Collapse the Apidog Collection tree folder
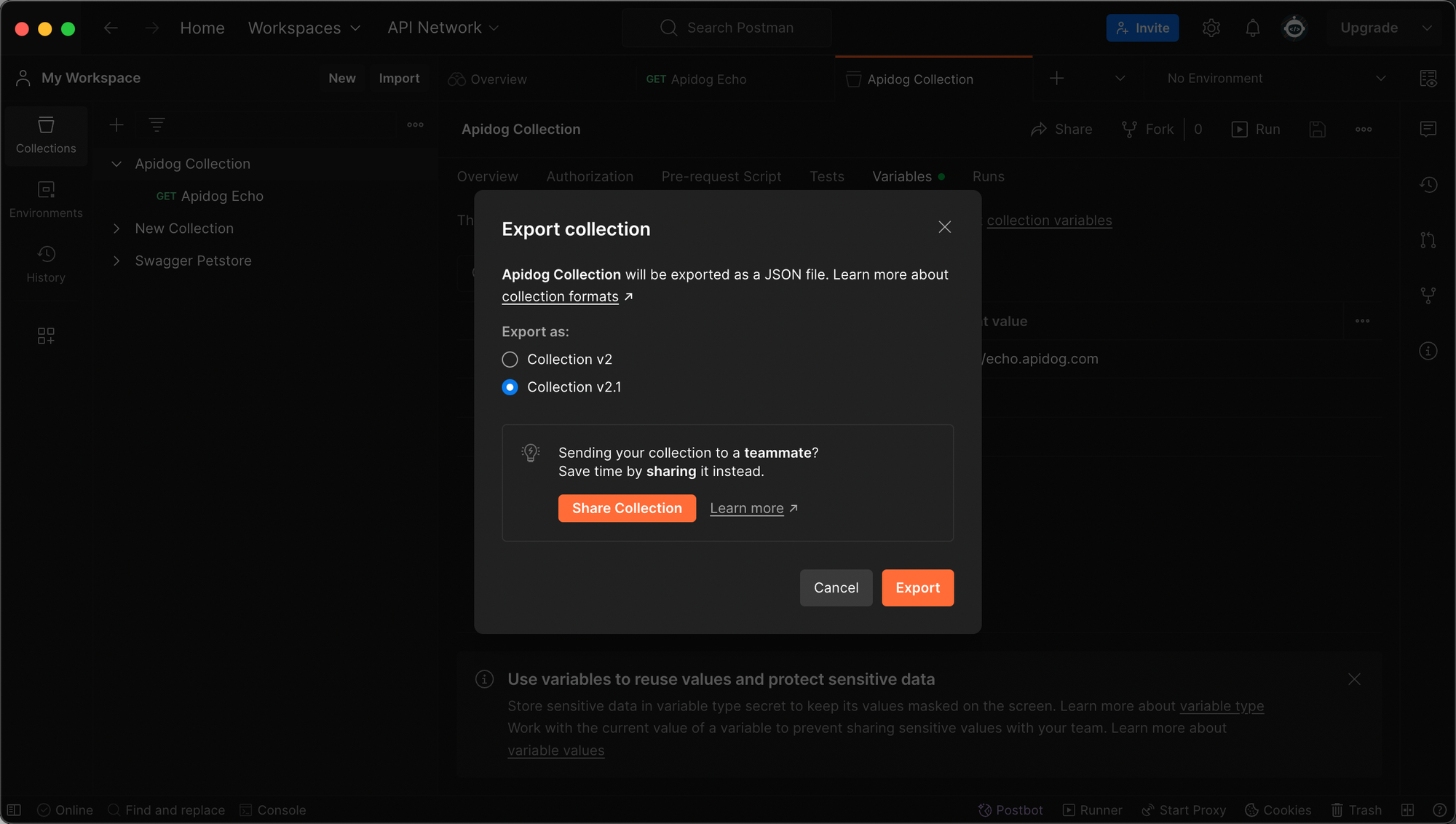The image size is (1456, 824). click(x=116, y=165)
